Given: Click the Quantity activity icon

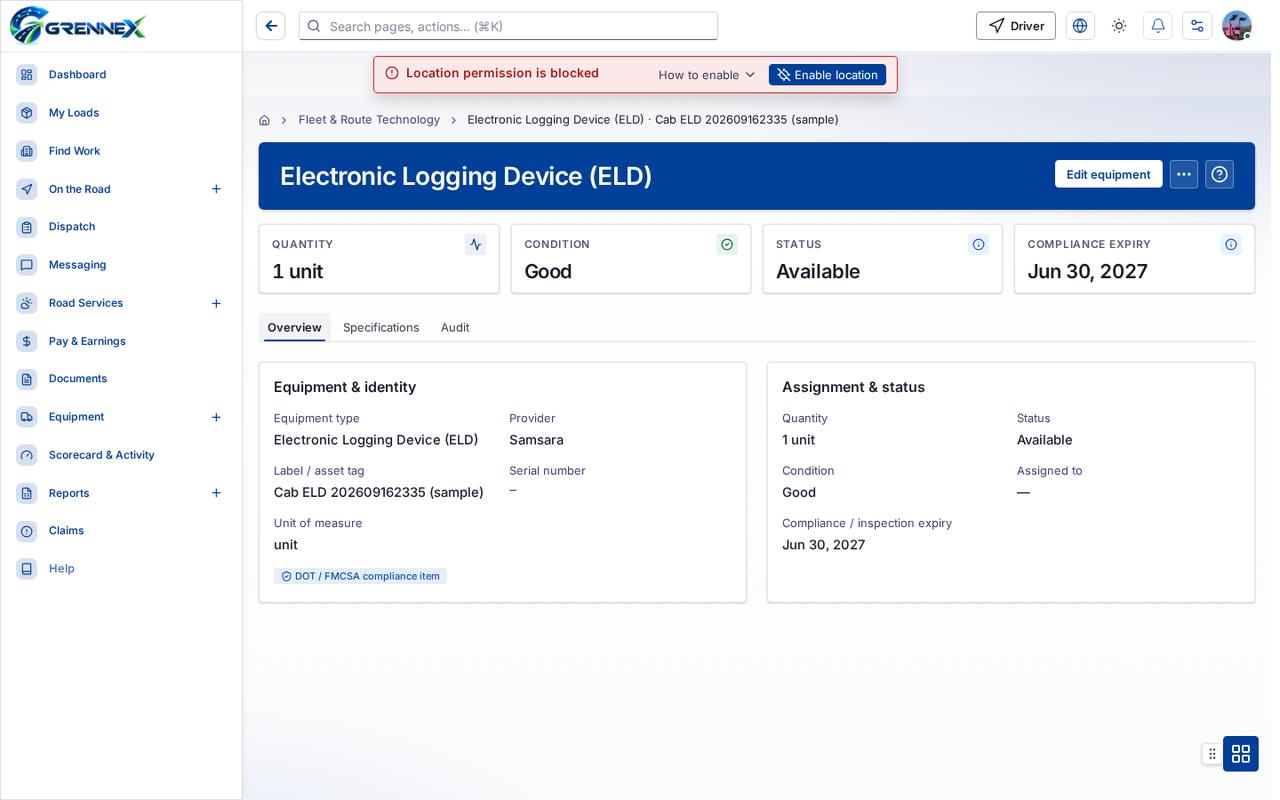Looking at the screenshot, I should tap(475, 244).
